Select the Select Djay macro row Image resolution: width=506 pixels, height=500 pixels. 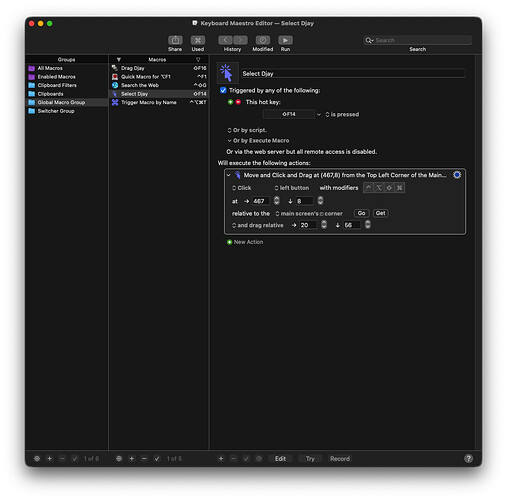pos(159,94)
